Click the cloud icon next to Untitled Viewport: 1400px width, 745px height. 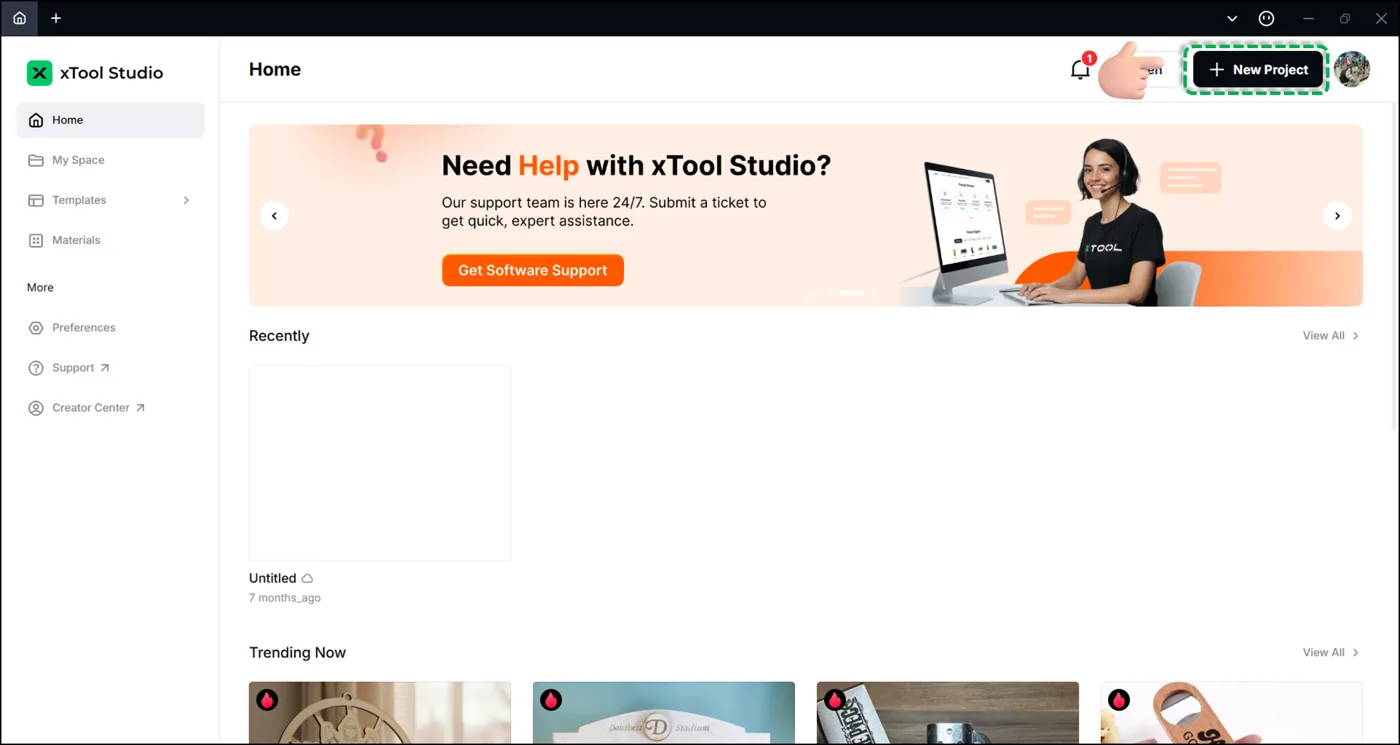pos(307,579)
